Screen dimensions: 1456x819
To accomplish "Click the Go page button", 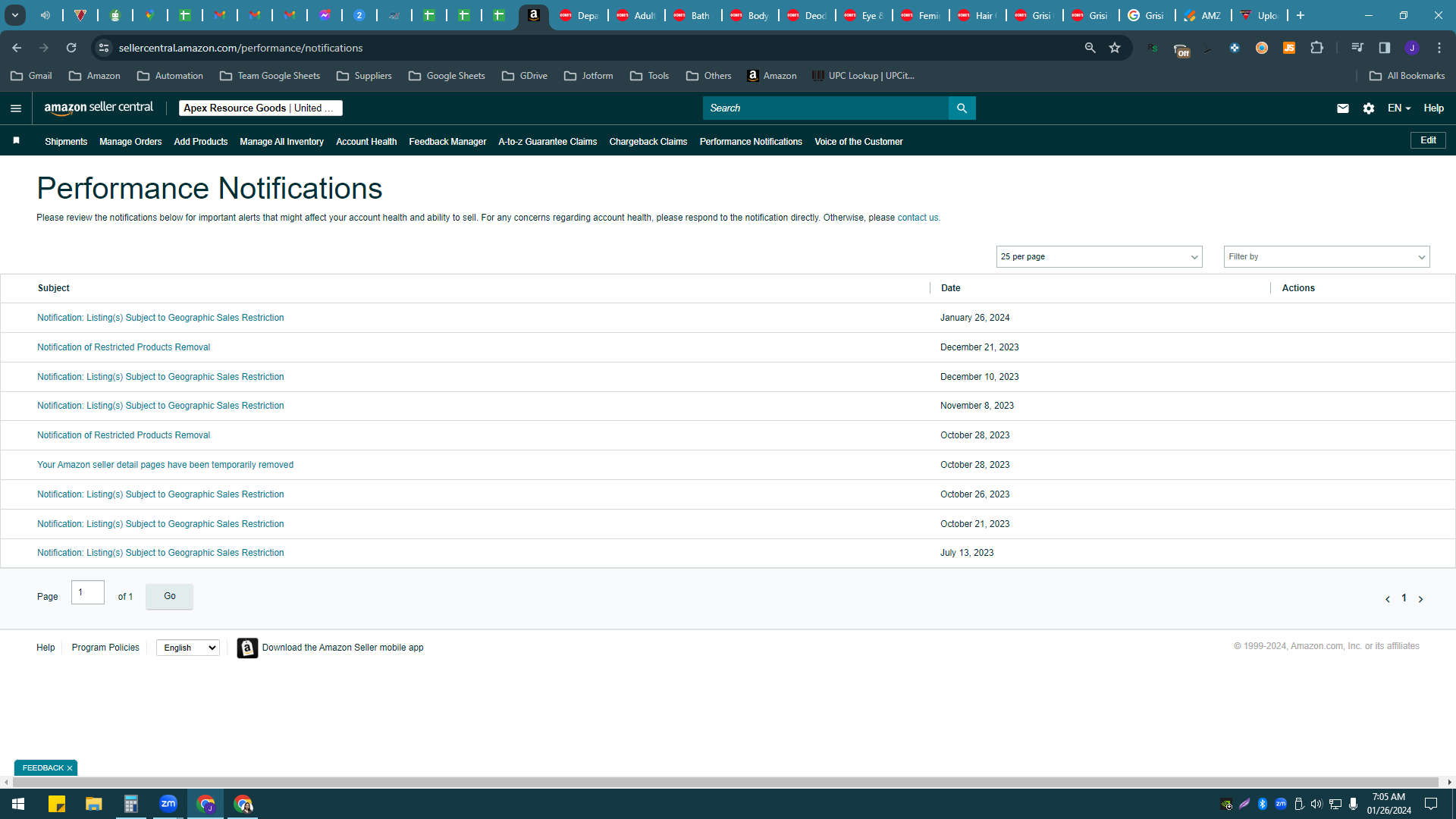I will (x=169, y=596).
